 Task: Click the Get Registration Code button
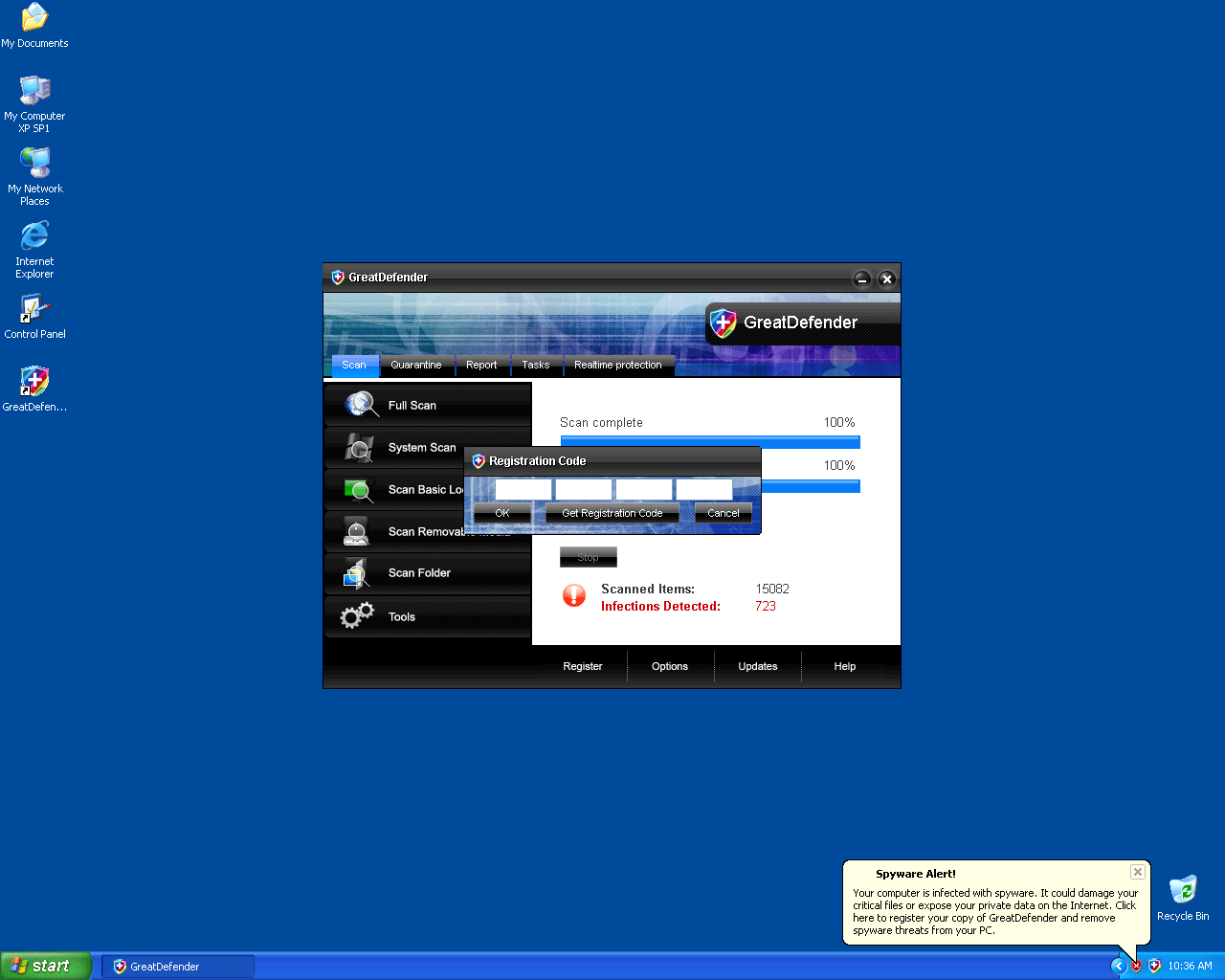pos(612,513)
